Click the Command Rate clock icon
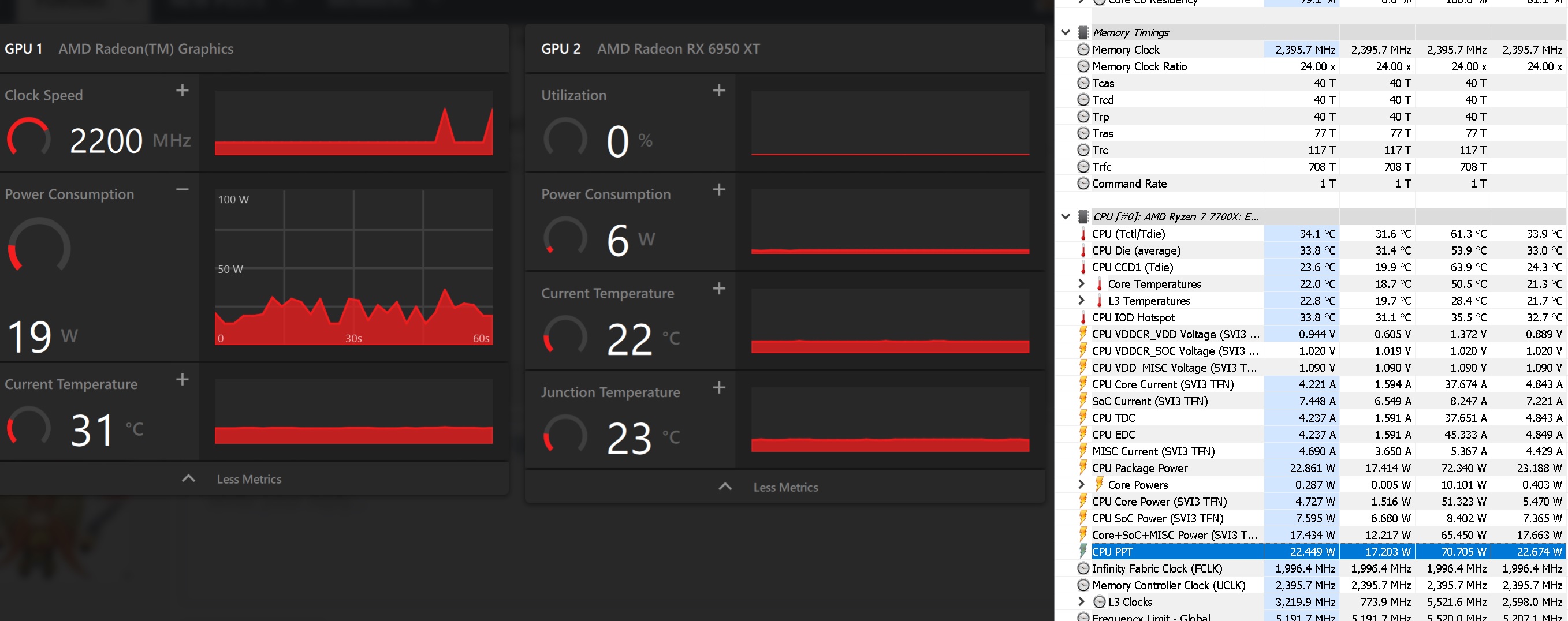 click(1083, 183)
